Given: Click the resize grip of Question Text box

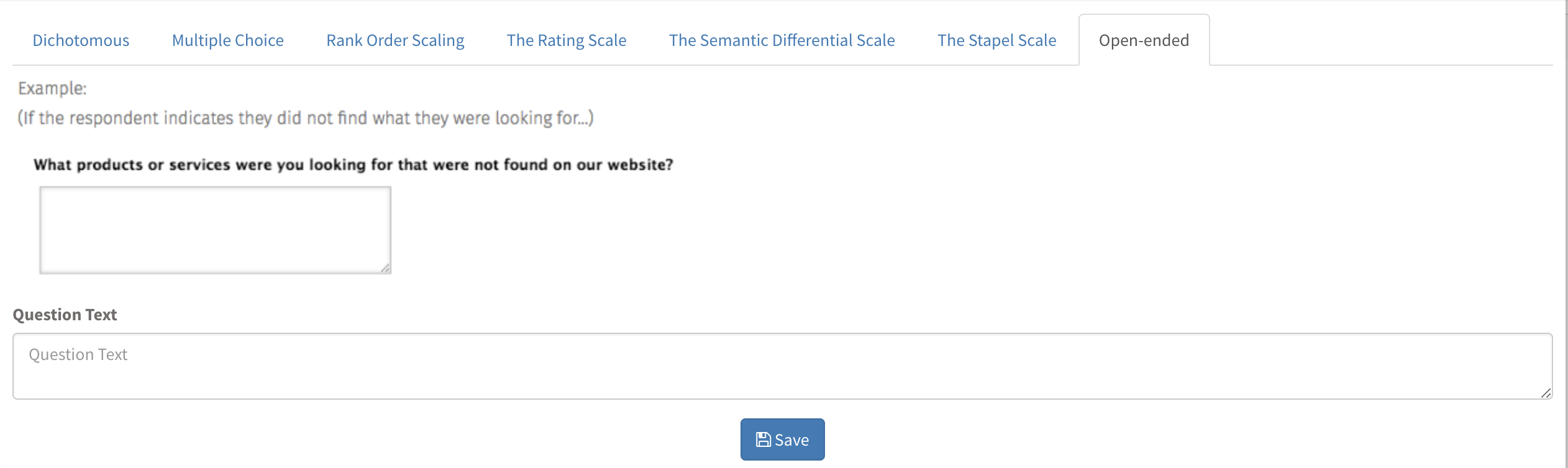Looking at the screenshot, I should click(1546, 393).
